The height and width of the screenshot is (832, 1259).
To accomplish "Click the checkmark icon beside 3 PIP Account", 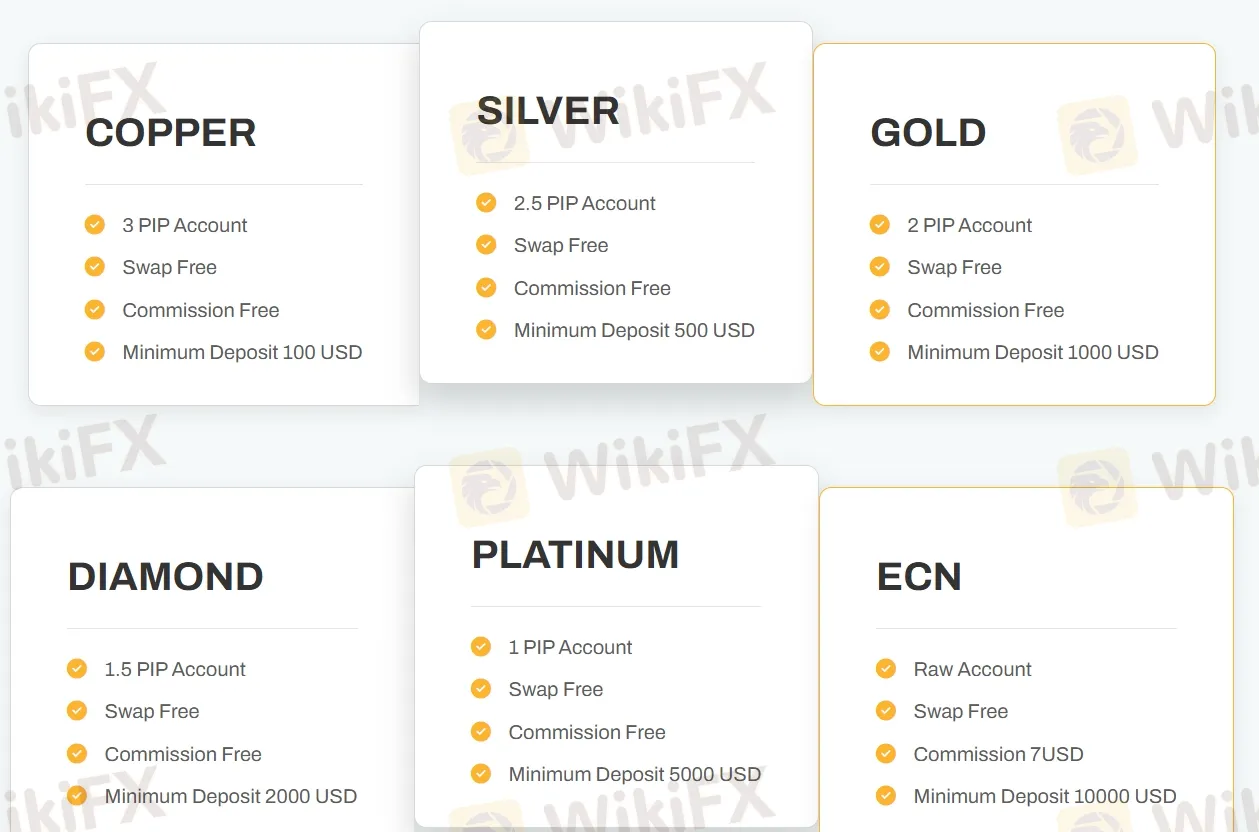I will click(x=95, y=225).
